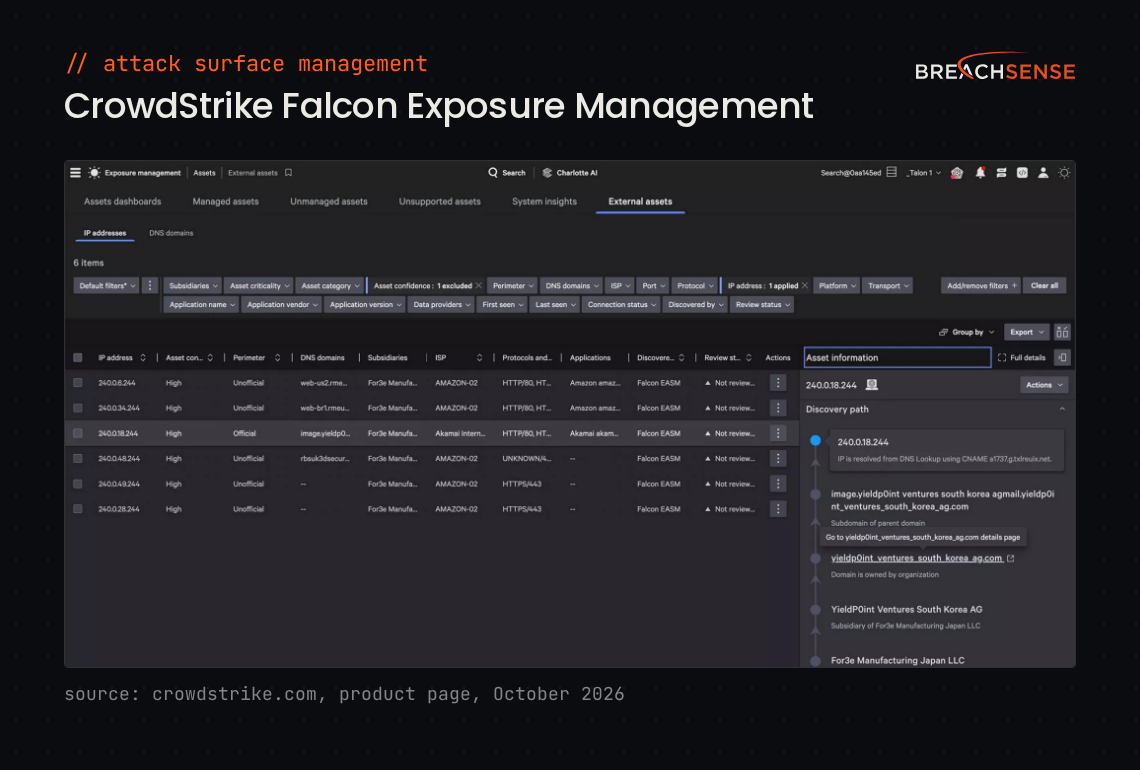This screenshot has width=1140, height=770.
Task: Open the Next-Gen SIEM house icon
Action: coord(957,173)
